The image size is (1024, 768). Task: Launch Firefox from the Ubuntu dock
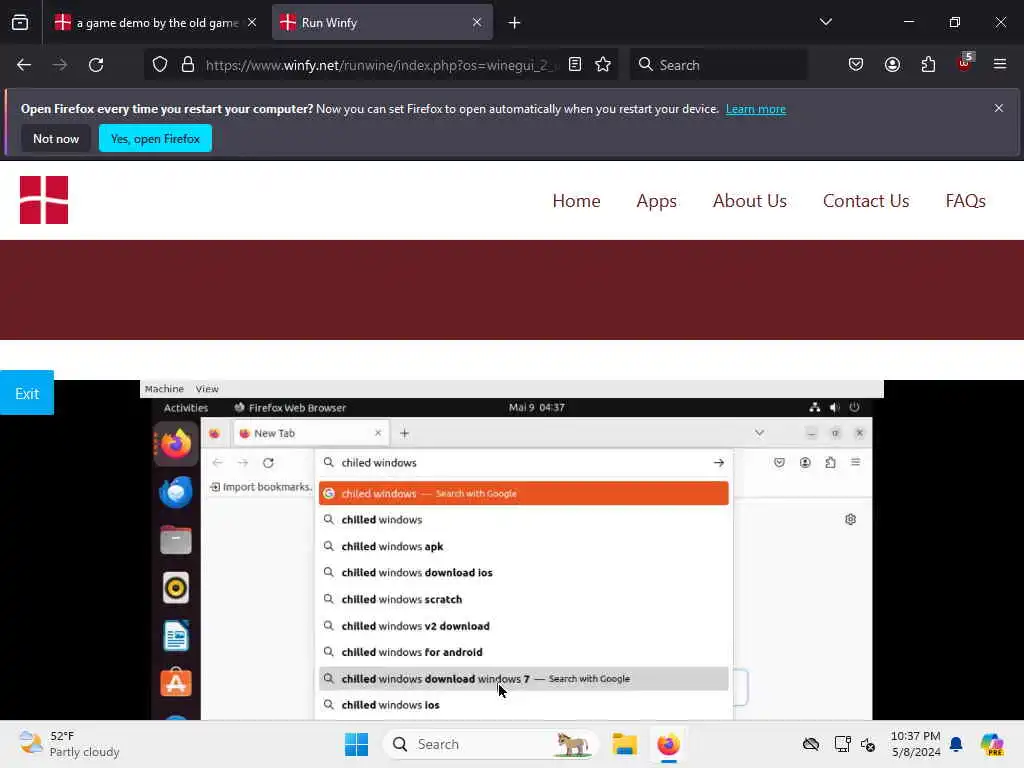pos(176,444)
